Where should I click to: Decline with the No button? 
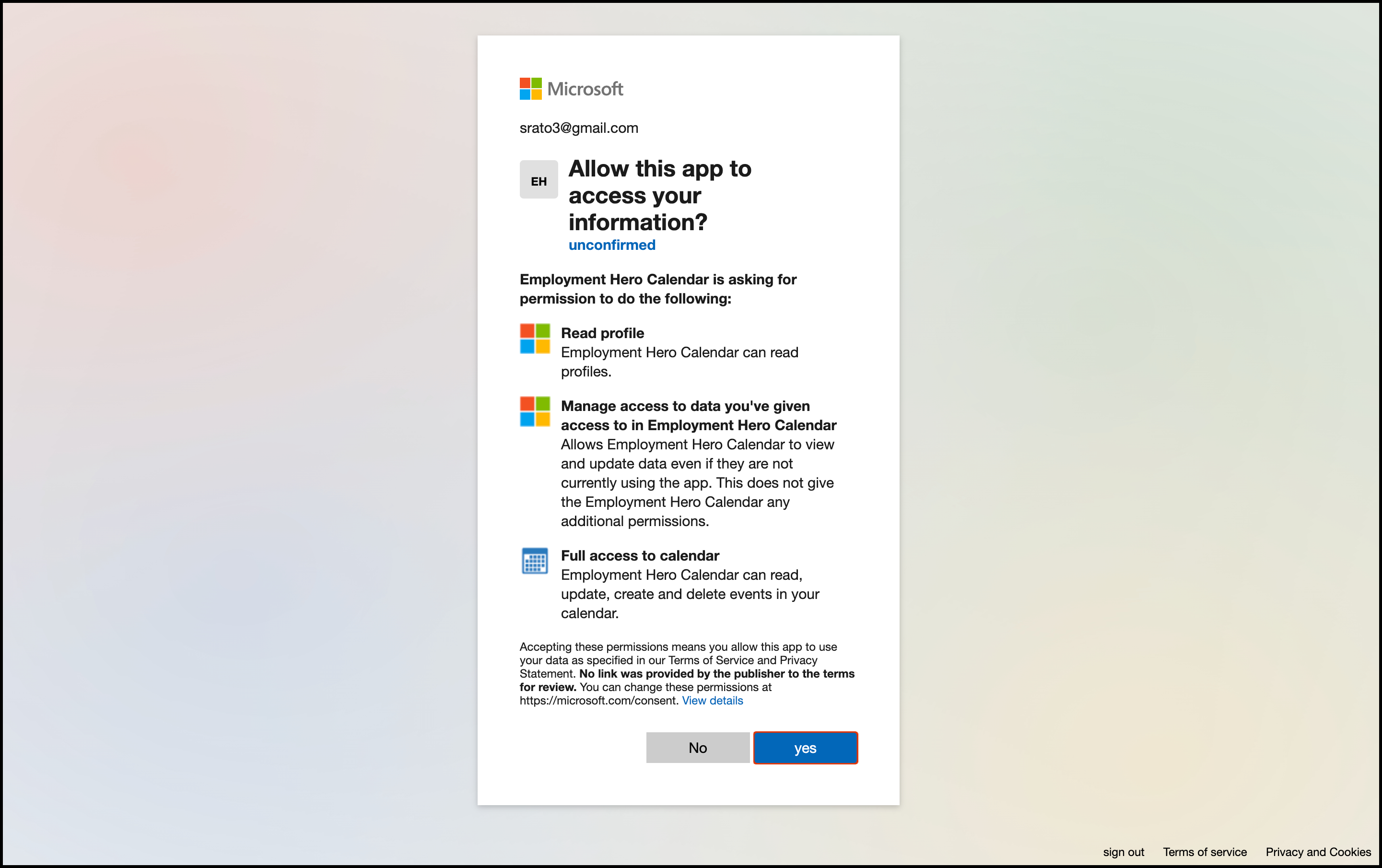point(697,748)
